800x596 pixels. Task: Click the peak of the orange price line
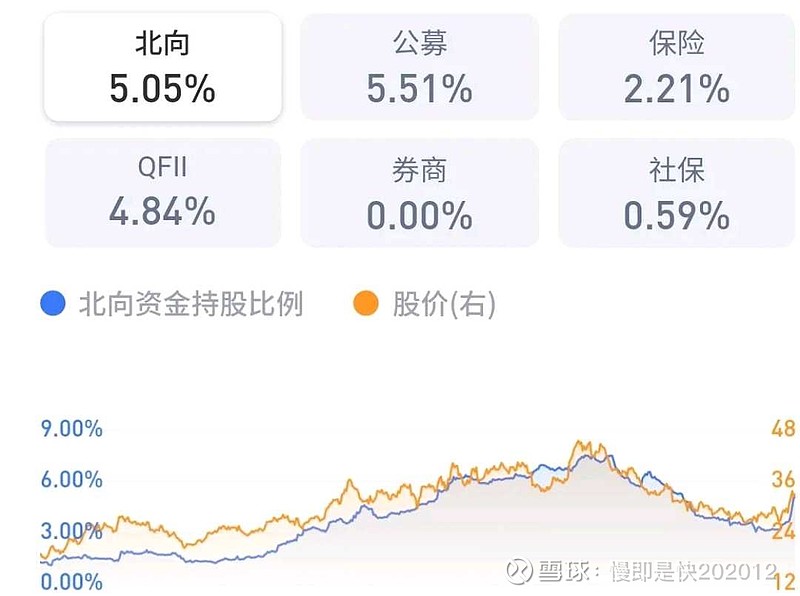(x=579, y=442)
